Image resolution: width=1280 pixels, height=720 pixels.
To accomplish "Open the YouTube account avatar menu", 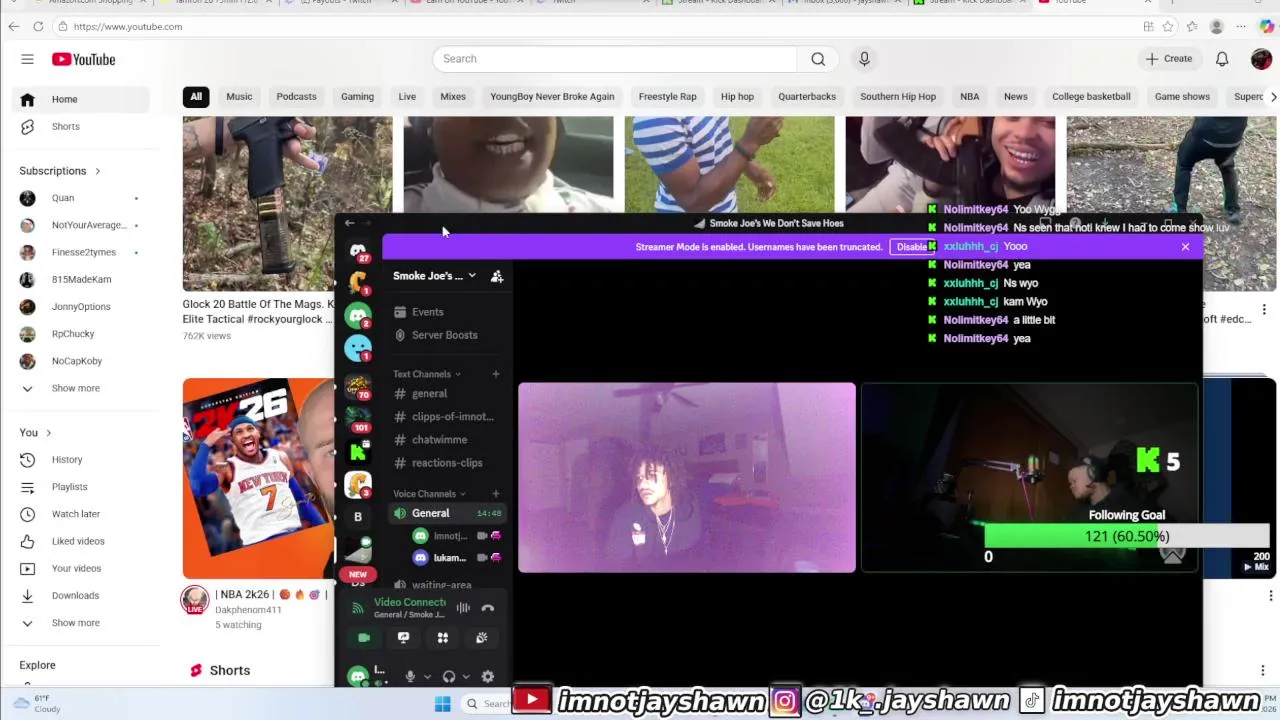I will [1261, 59].
